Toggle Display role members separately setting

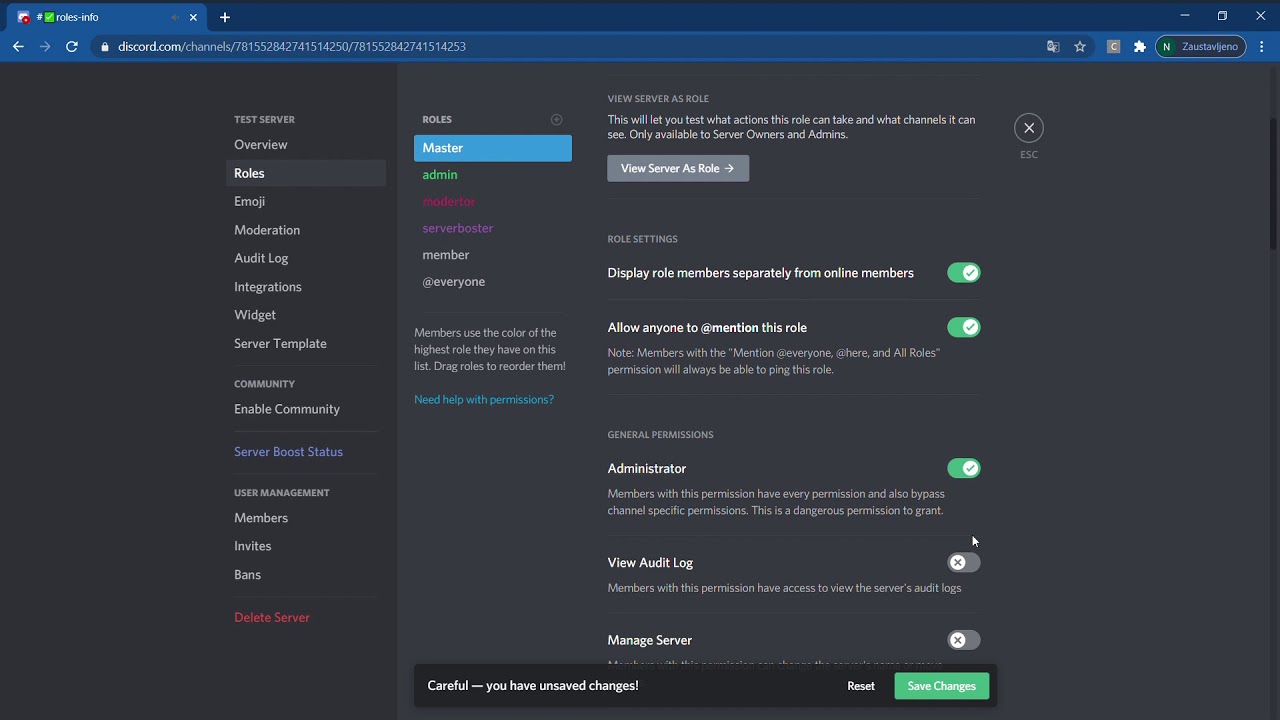tap(964, 273)
